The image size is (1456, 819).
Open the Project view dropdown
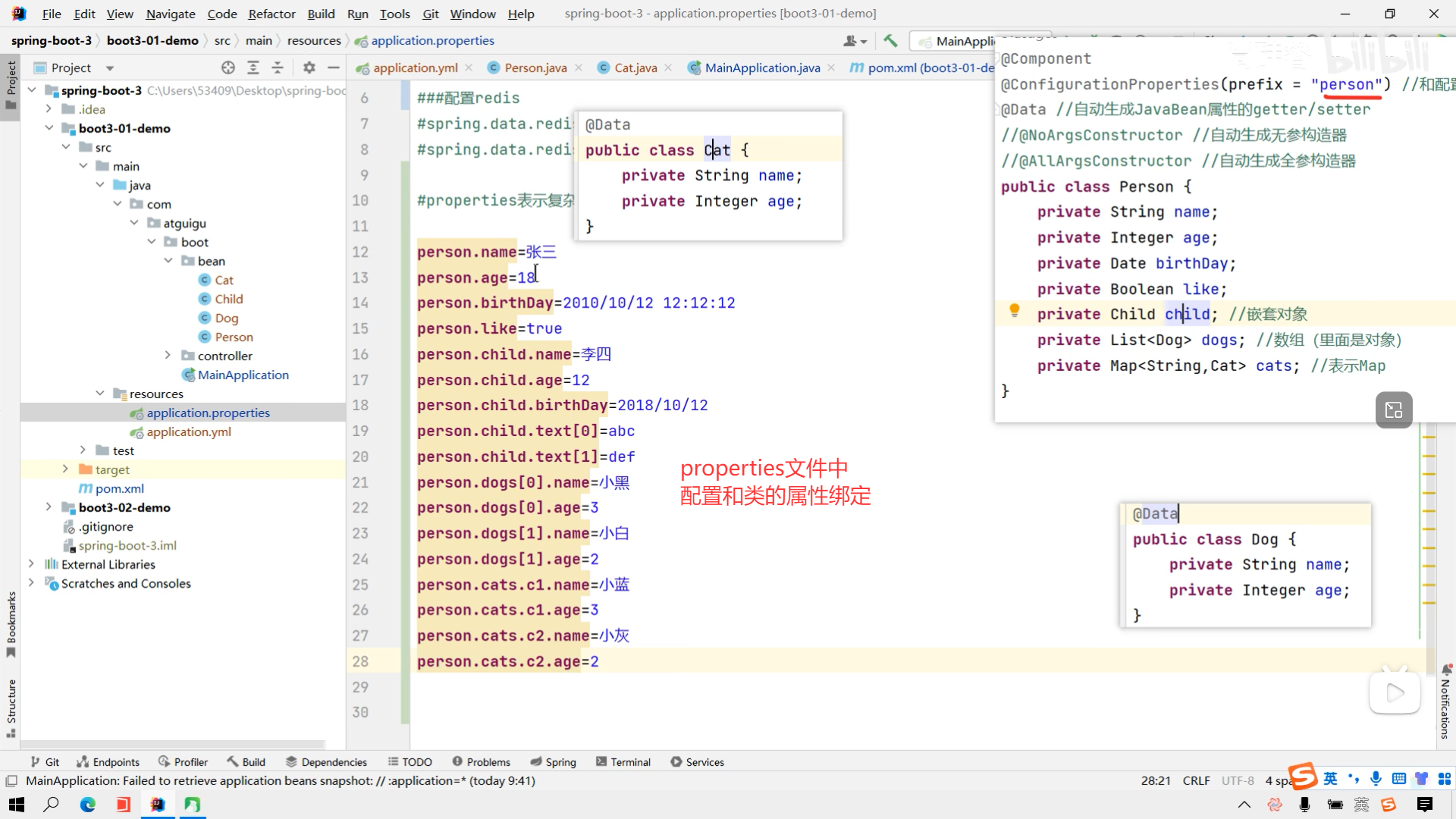point(110,68)
